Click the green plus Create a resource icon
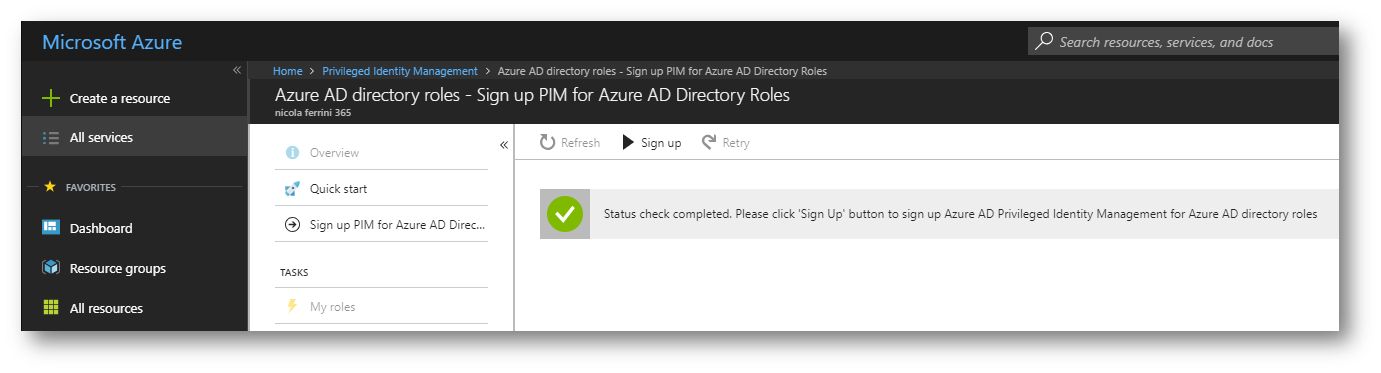This screenshot has width=1381, height=373. (x=50, y=98)
